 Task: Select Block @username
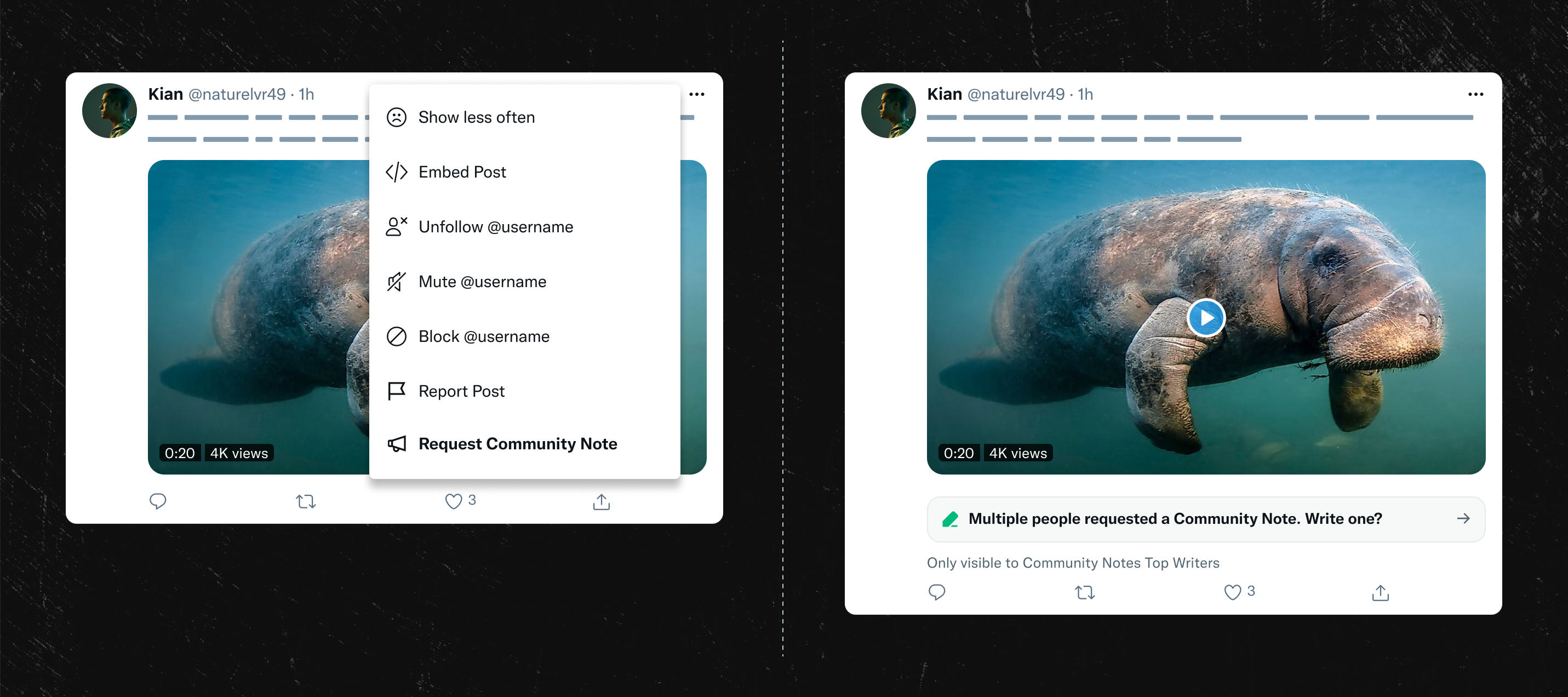(x=483, y=336)
